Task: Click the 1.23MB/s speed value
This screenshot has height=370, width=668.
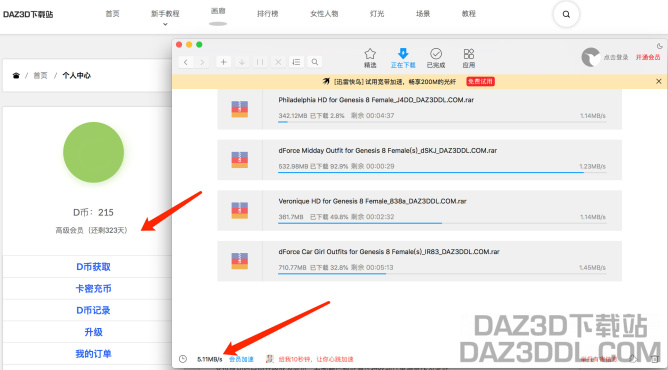Action: click(592, 166)
